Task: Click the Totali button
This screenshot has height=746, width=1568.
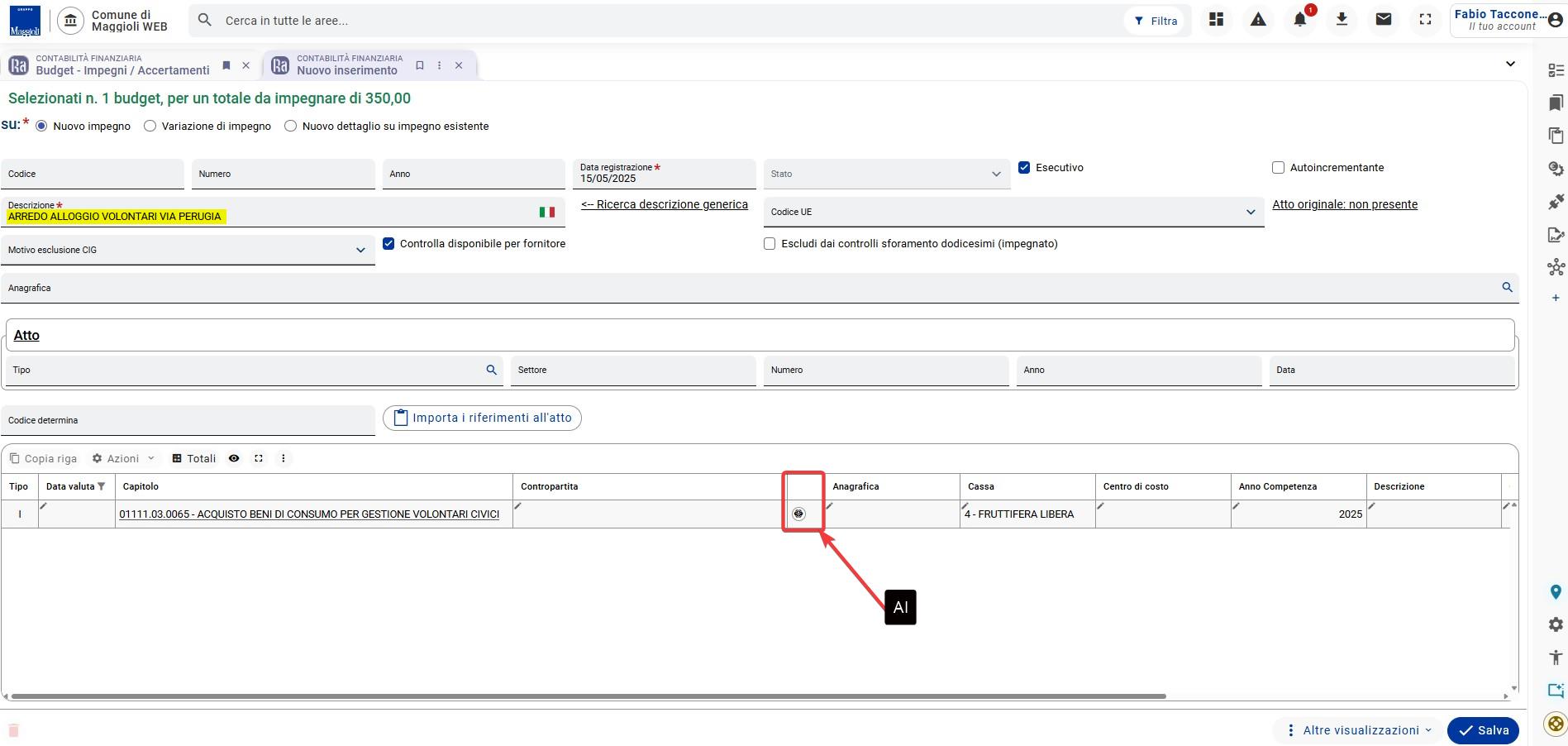Action: 194,458
